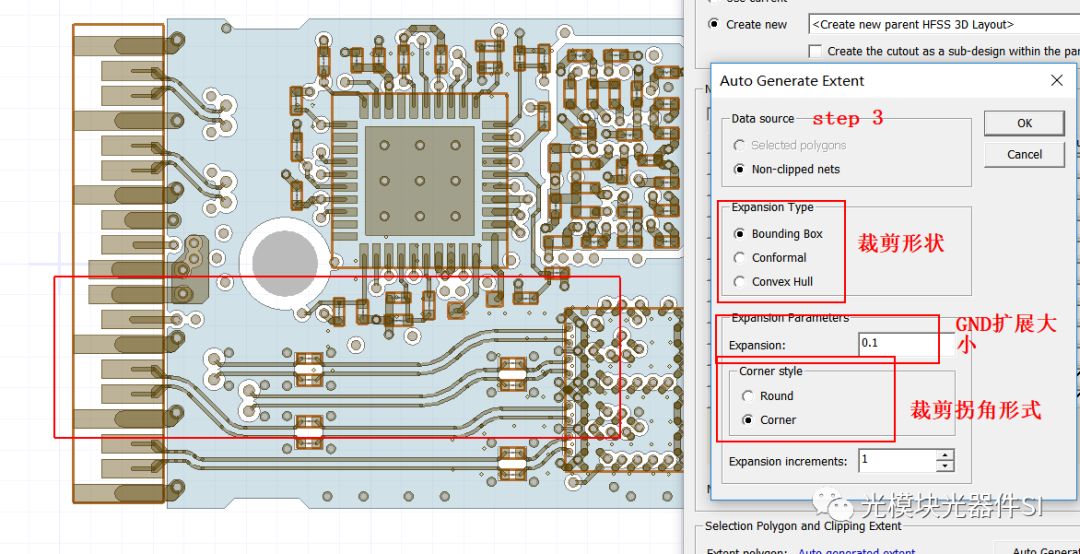
Task: Click the Auto generated extent link
Action: [x=857, y=551]
